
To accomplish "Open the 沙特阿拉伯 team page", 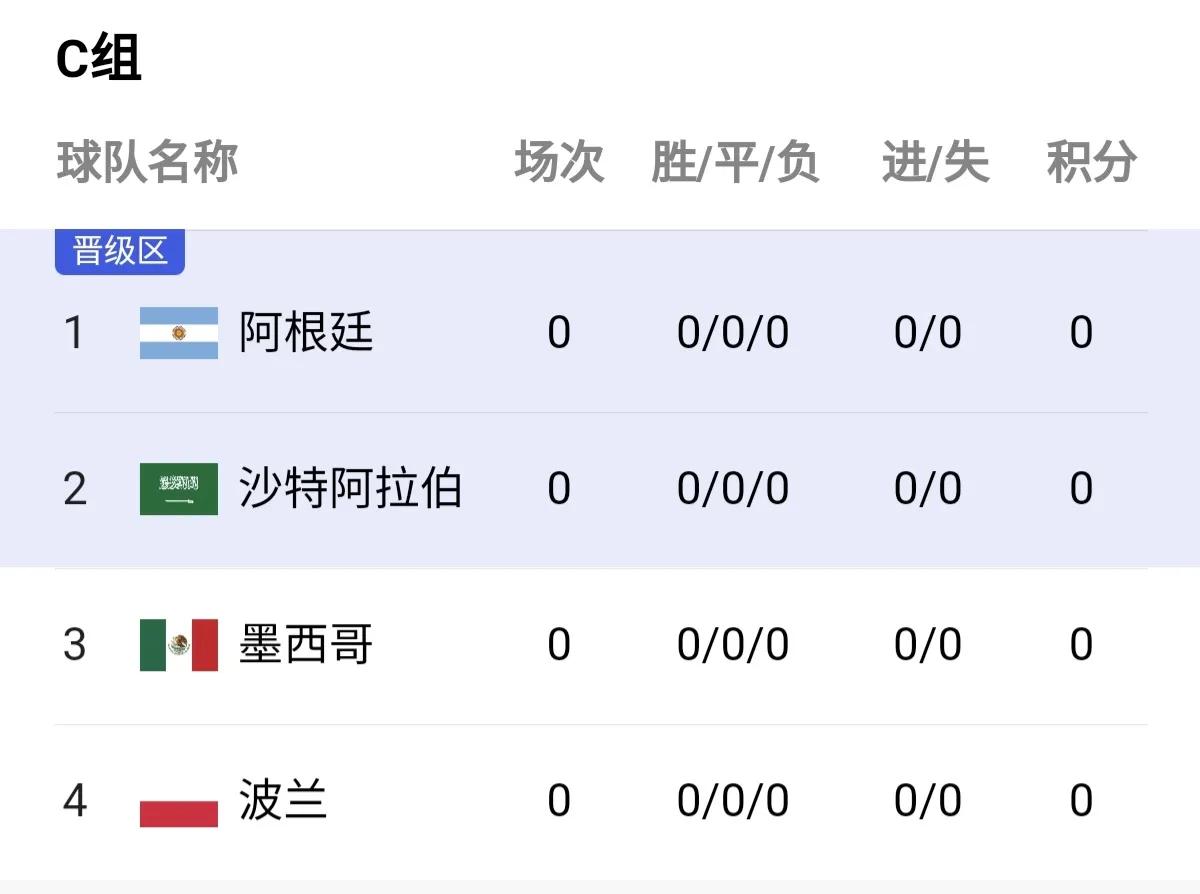I will point(350,488).
